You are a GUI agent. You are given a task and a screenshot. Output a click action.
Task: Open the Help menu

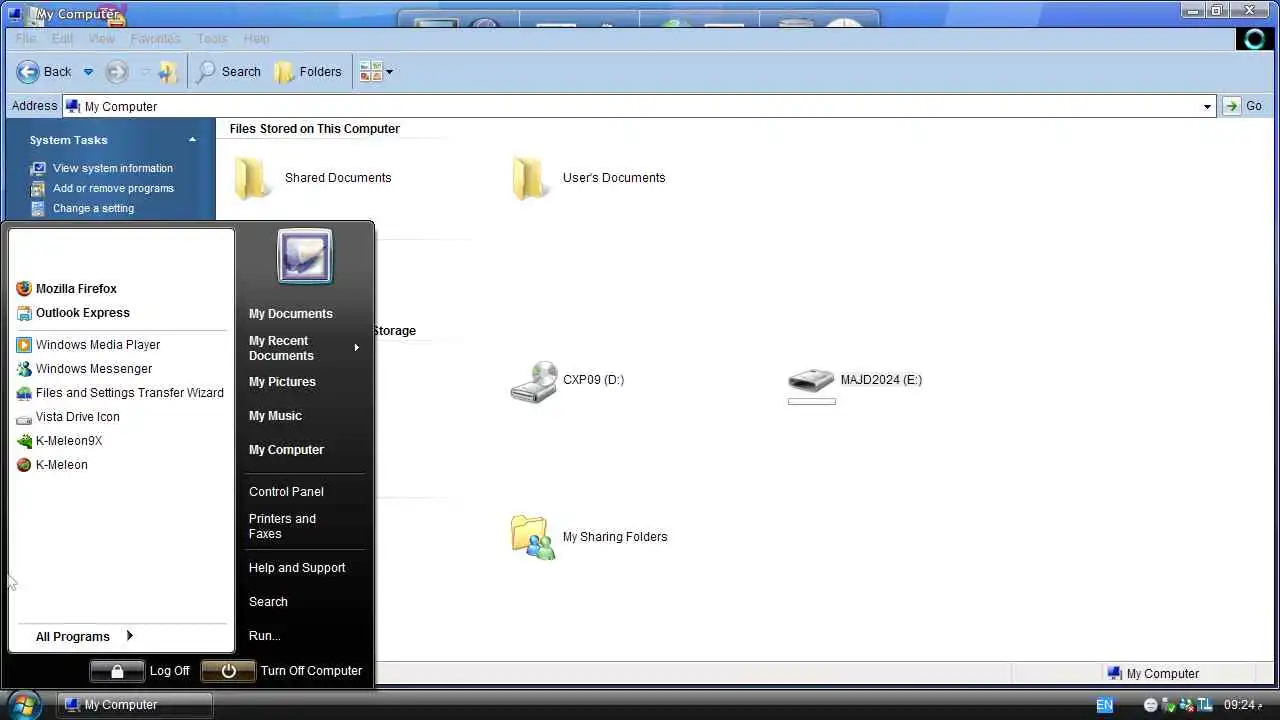(257, 39)
